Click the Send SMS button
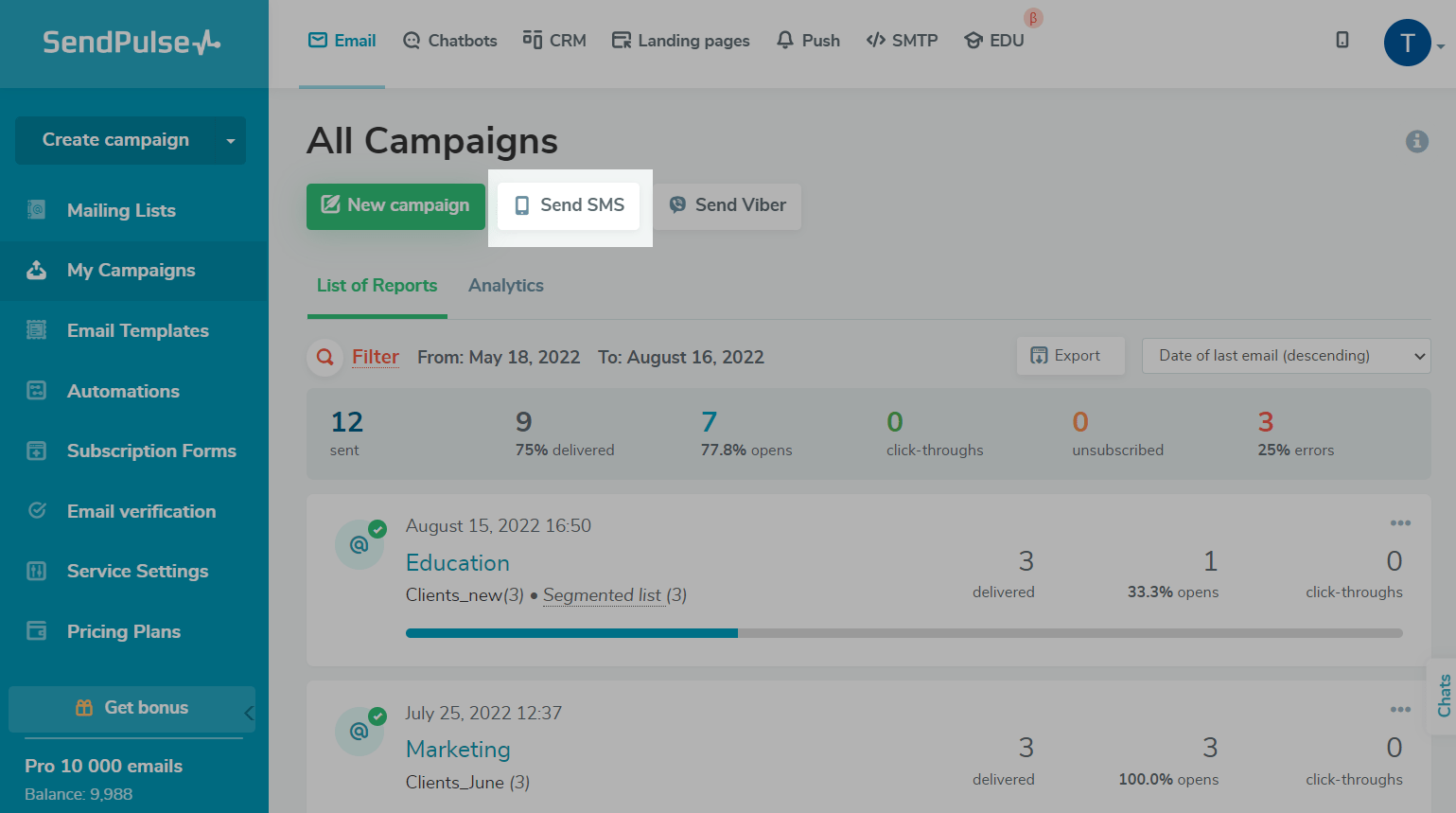This screenshot has width=1456, height=813. coord(569,205)
